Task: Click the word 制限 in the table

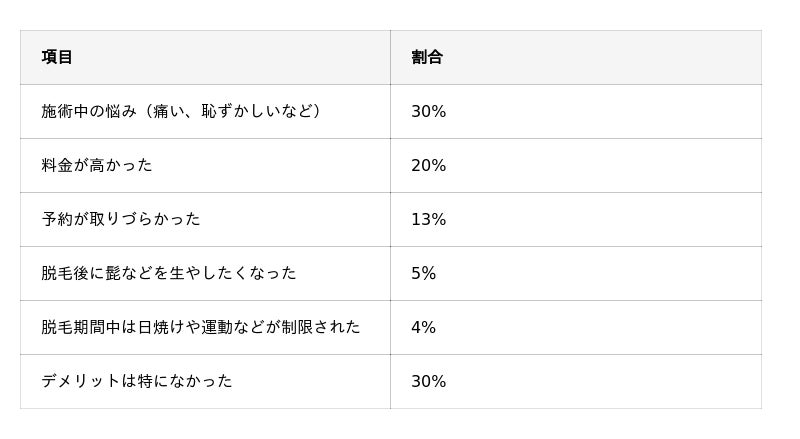Action: pos(297,327)
